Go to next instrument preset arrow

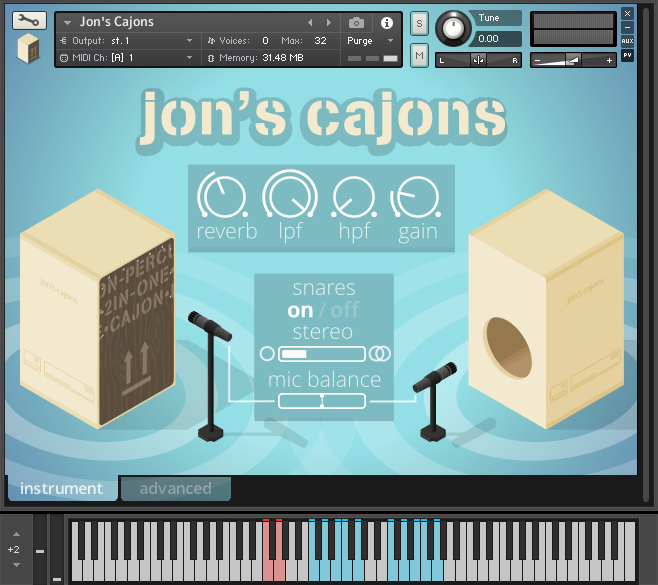[x=329, y=23]
